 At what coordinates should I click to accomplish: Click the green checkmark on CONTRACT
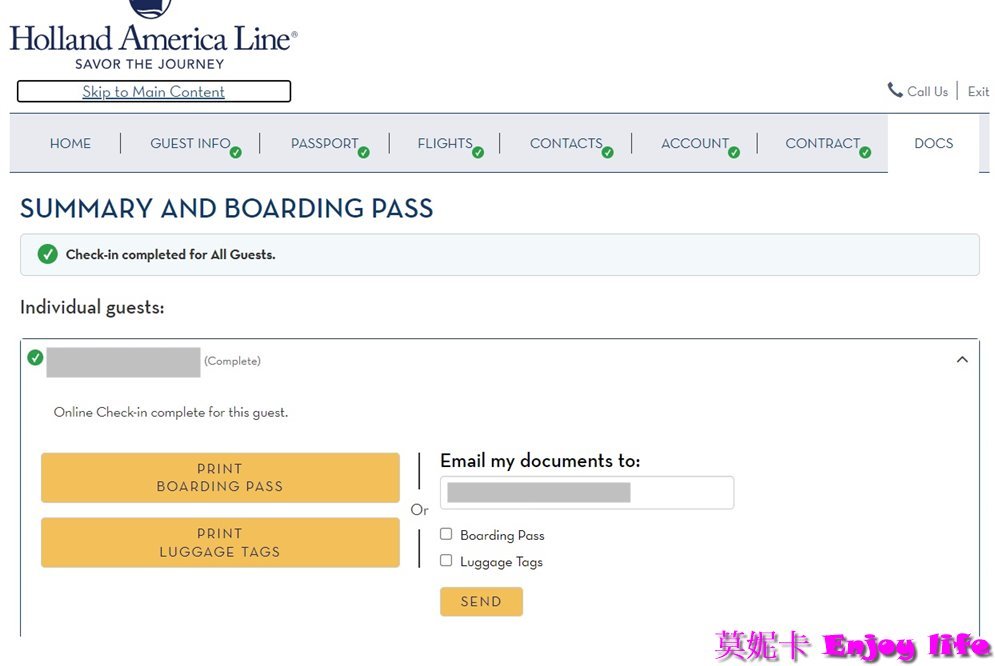pyautogui.click(x=863, y=151)
